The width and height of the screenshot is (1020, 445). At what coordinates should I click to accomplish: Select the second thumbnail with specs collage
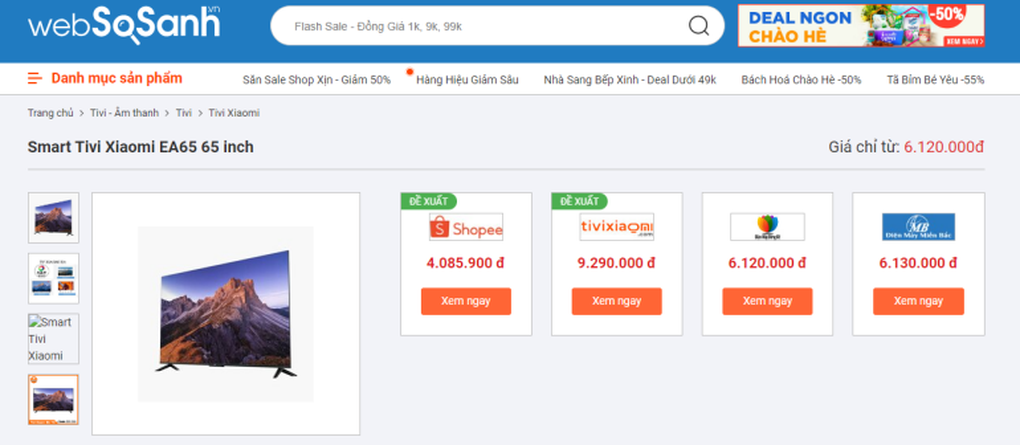coord(53,278)
